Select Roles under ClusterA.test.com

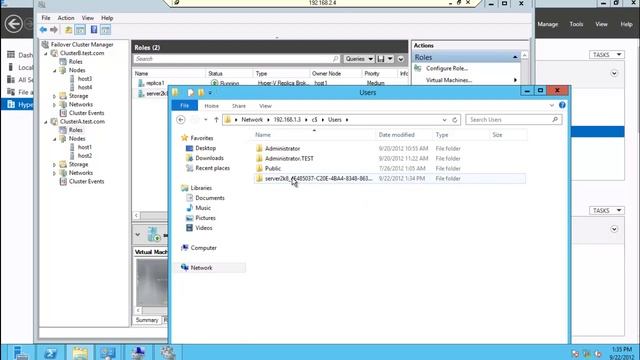point(76,130)
